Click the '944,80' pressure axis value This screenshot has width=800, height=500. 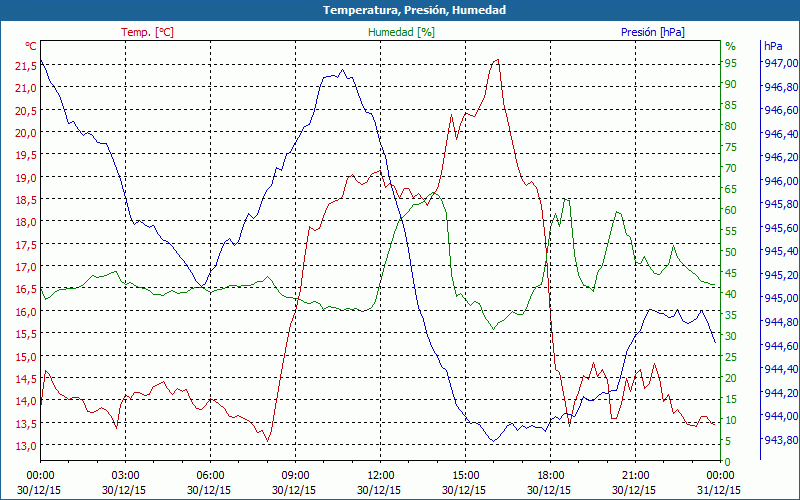(780, 322)
